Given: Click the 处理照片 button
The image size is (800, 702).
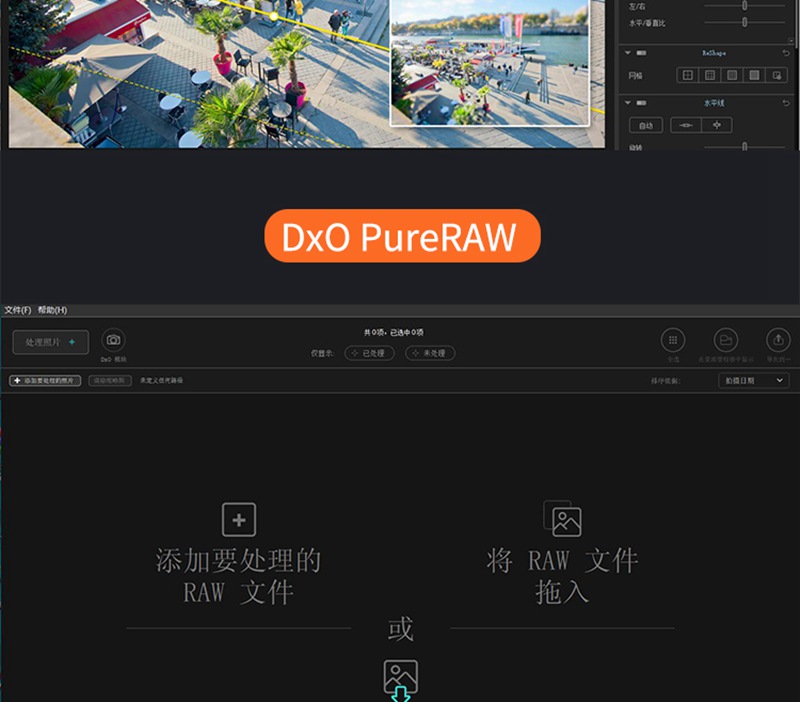Looking at the screenshot, I should 48,341.
